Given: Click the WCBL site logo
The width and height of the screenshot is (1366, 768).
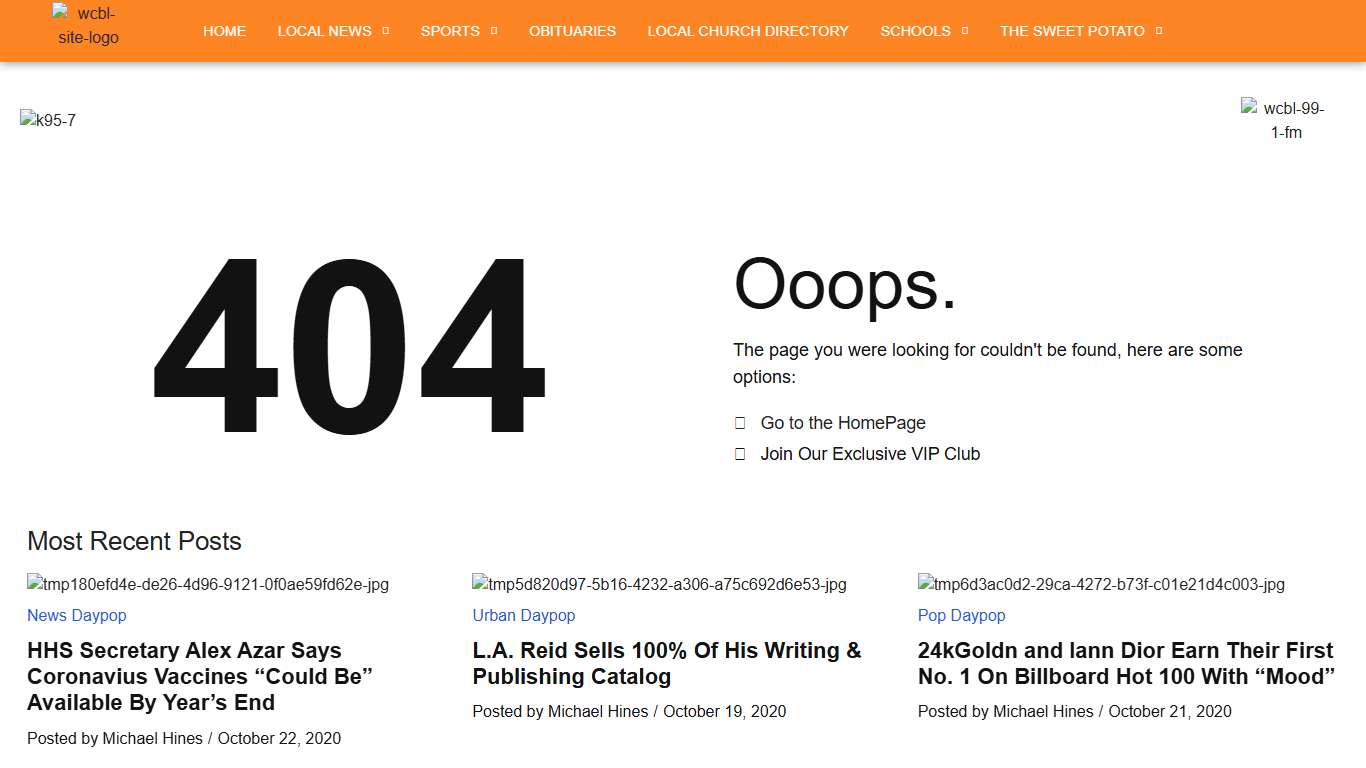Looking at the screenshot, I should [x=88, y=26].
